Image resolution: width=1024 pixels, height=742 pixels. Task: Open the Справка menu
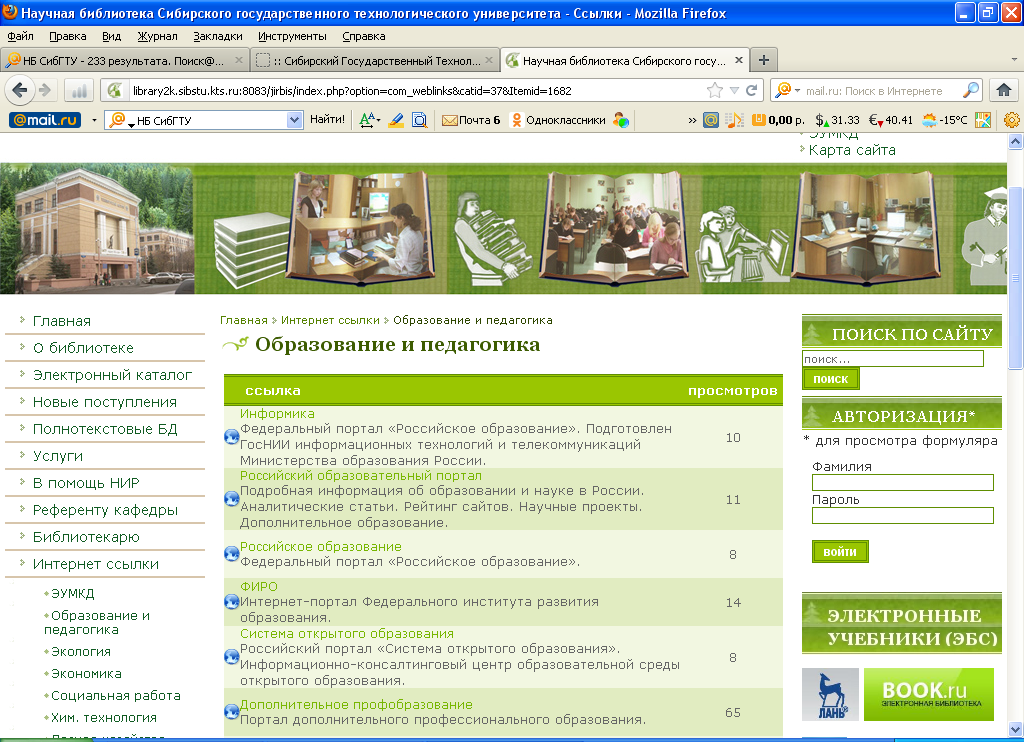364,36
